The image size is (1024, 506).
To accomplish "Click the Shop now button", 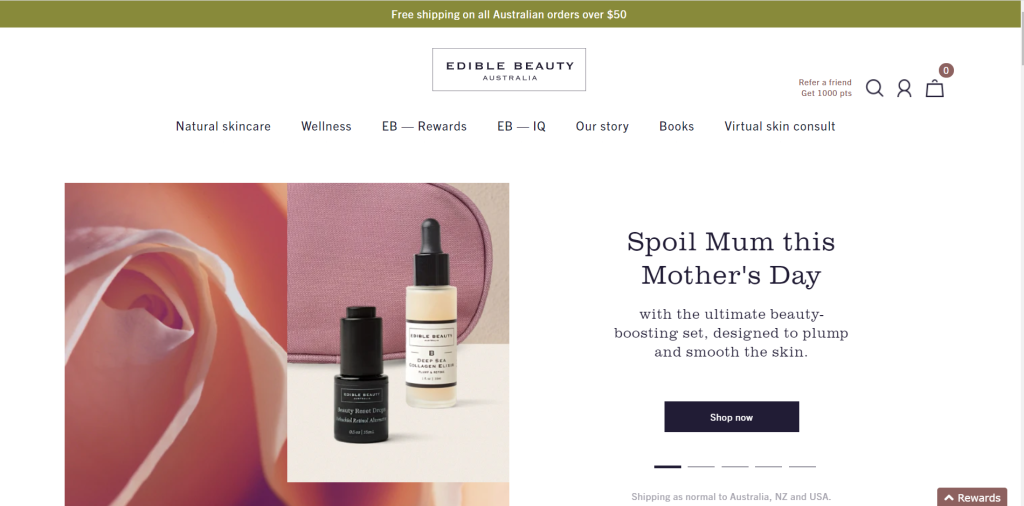I will point(731,417).
